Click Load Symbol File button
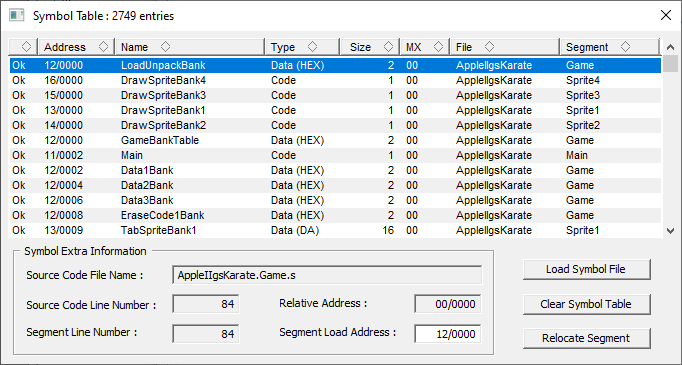Screen dimensions: 682x365 [x=586, y=270]
